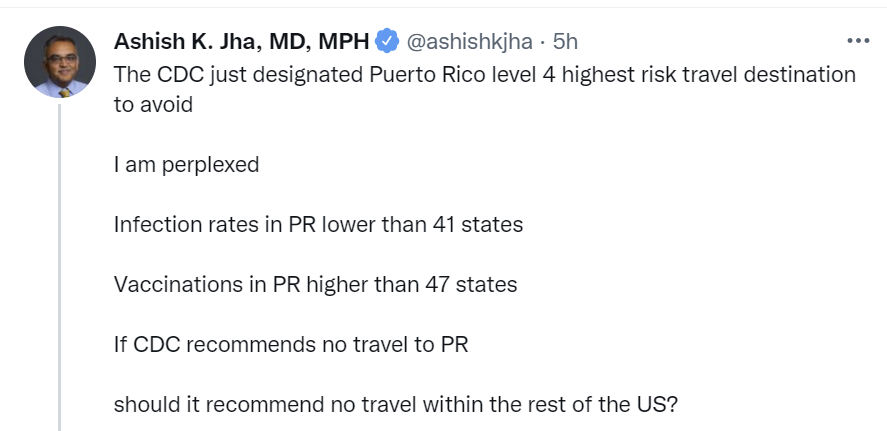The image size is (887, 431).
Task: Click the final line about travel within the US
Action: [395, 404]
